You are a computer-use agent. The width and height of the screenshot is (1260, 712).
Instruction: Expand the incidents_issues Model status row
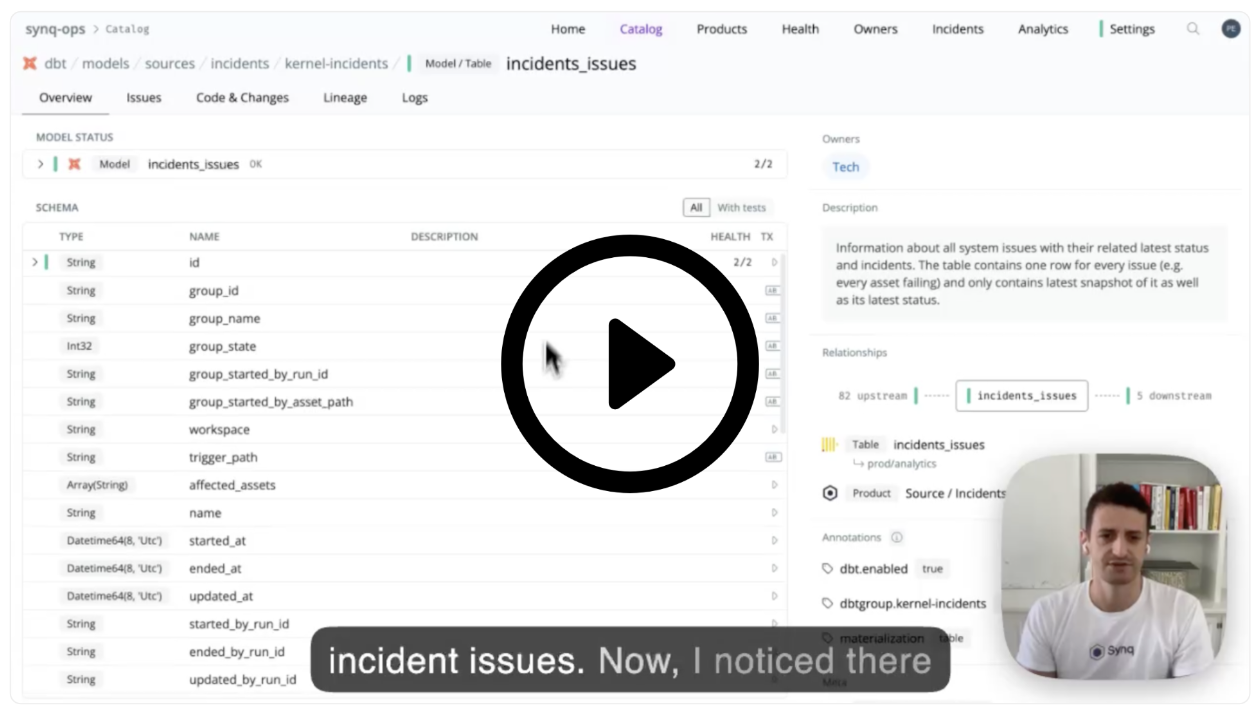pyautogui.click(x=40, y=164)
